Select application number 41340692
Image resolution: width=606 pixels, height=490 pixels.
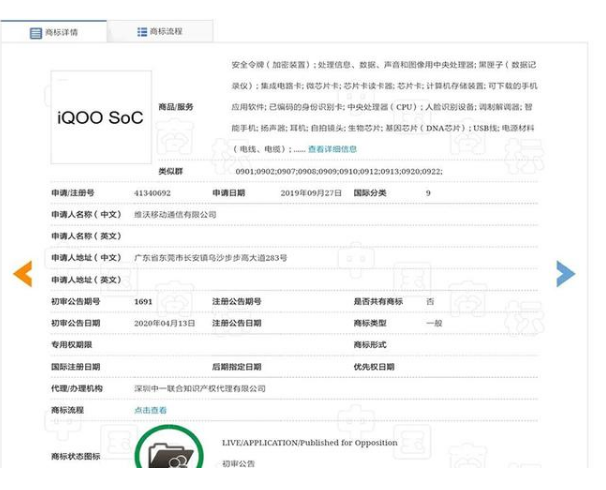(x=152, y=193)
